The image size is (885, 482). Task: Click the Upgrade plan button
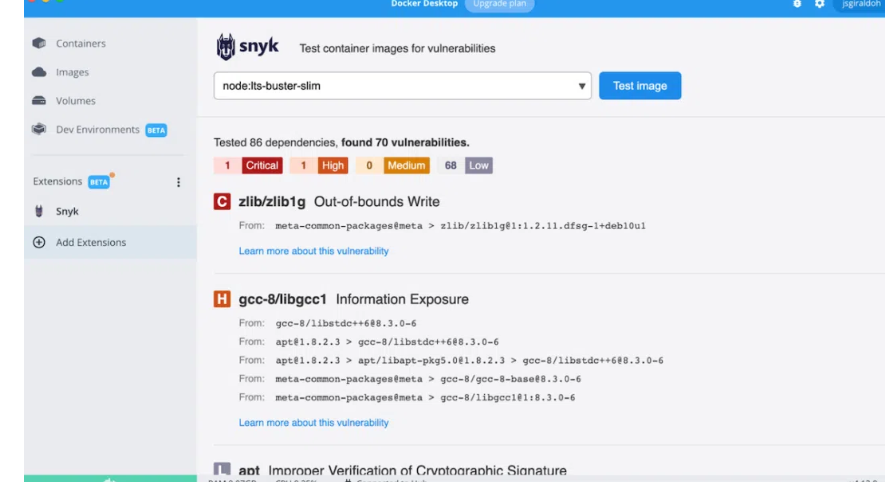pyautogui.click(x=499, y=5)
